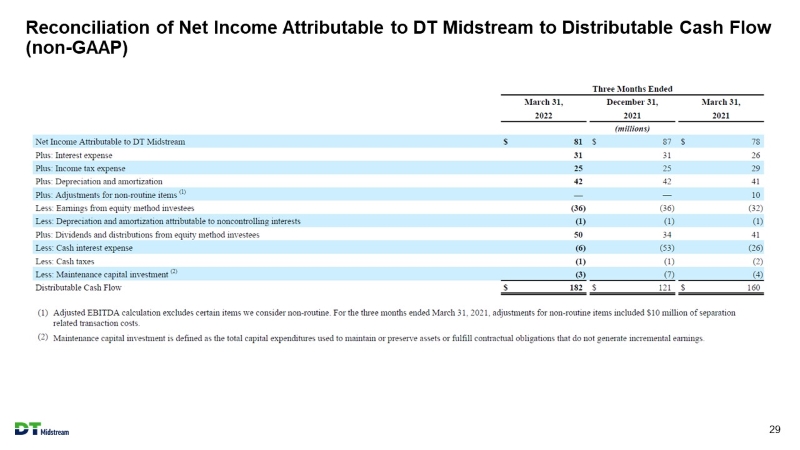Click the 'Three Months Ended' header
800x450 pixels.
(632, 89)
